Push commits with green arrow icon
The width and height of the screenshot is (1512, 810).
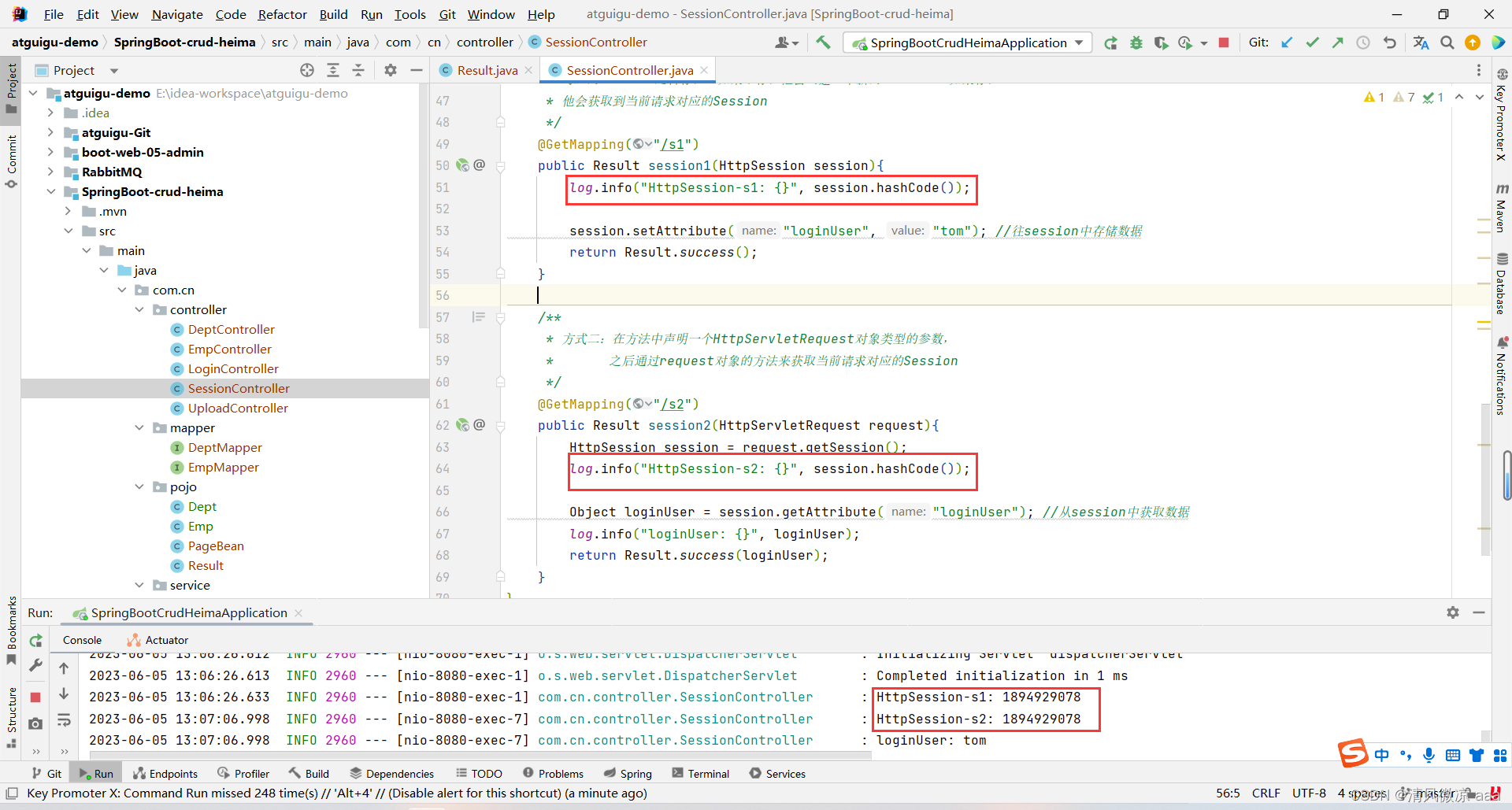pos(1337,43)
